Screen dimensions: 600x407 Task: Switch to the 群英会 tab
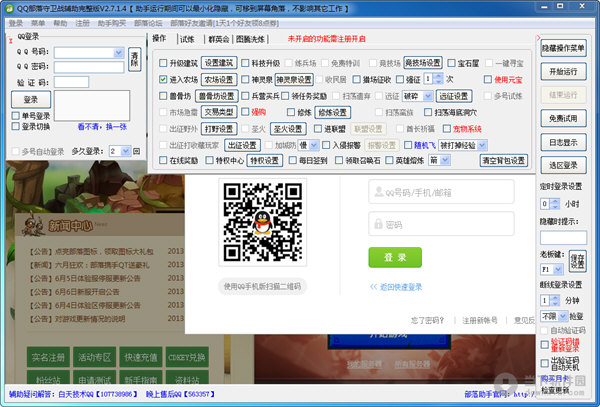tap(218, 39)
